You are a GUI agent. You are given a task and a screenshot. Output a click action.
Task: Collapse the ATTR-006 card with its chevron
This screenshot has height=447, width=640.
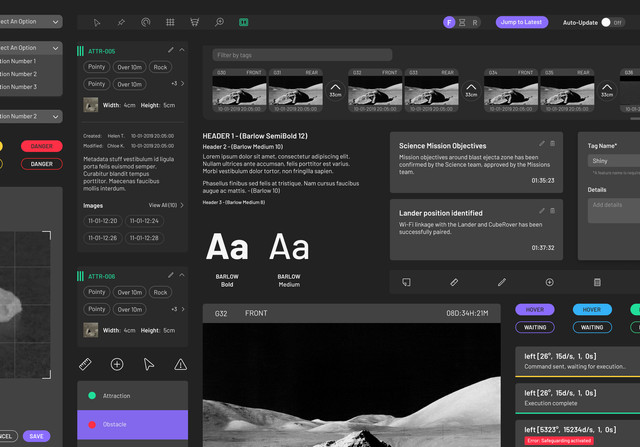click(x=182, y=275)
